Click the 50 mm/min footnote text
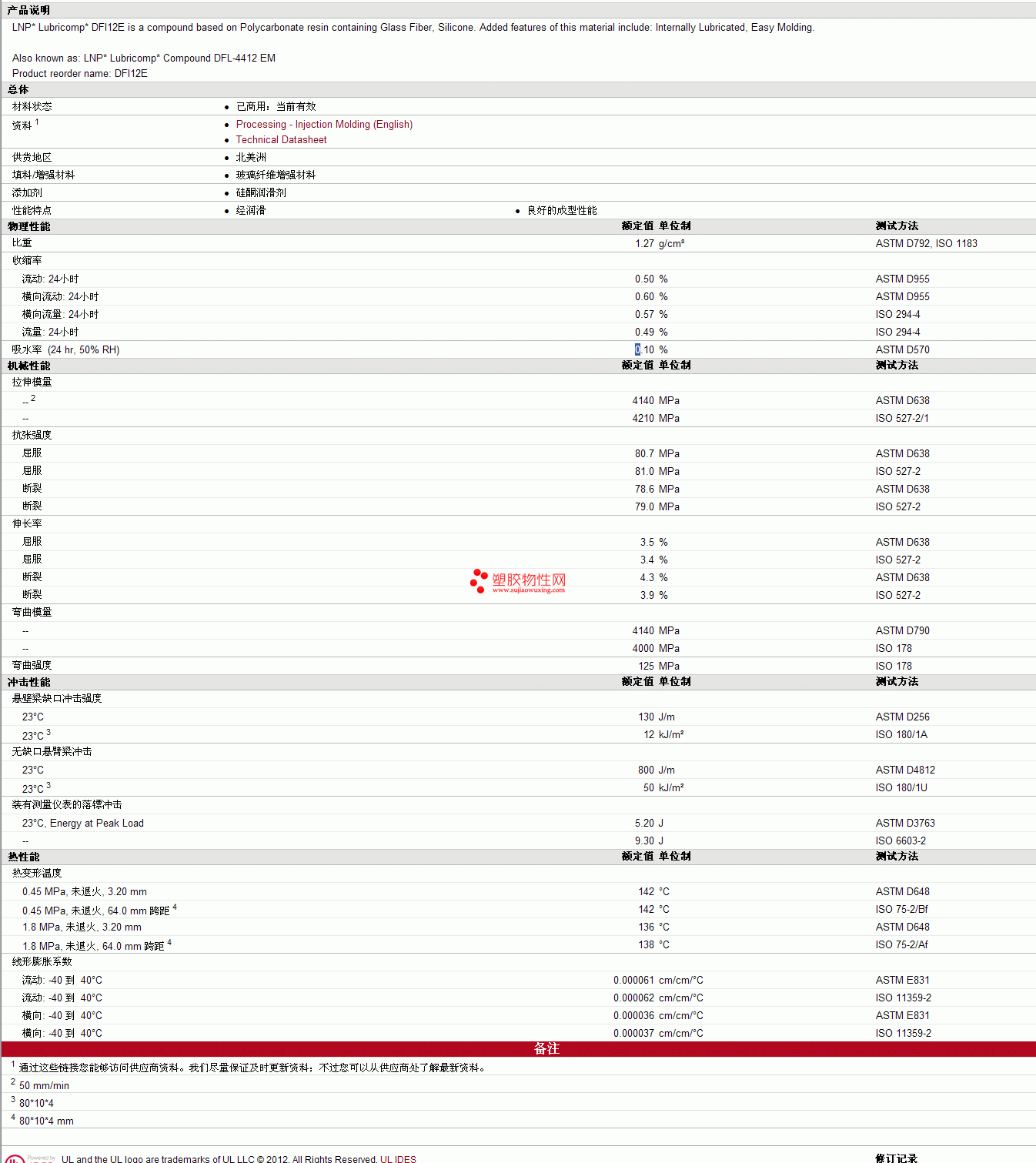This screenshot has width=1036, height=1163. (44, 1085)
